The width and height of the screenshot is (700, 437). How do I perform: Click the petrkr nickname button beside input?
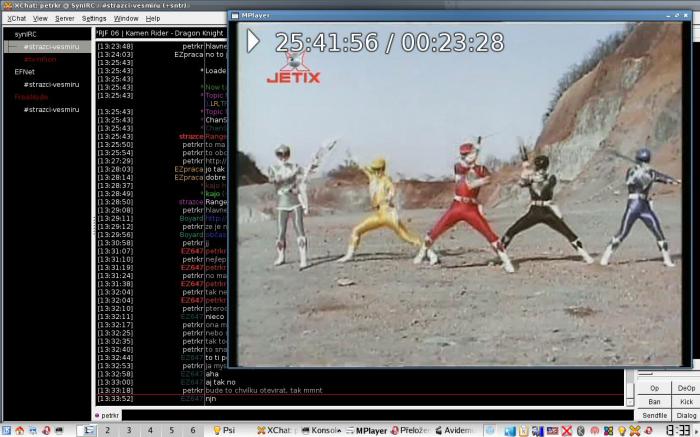coord(107,415)
